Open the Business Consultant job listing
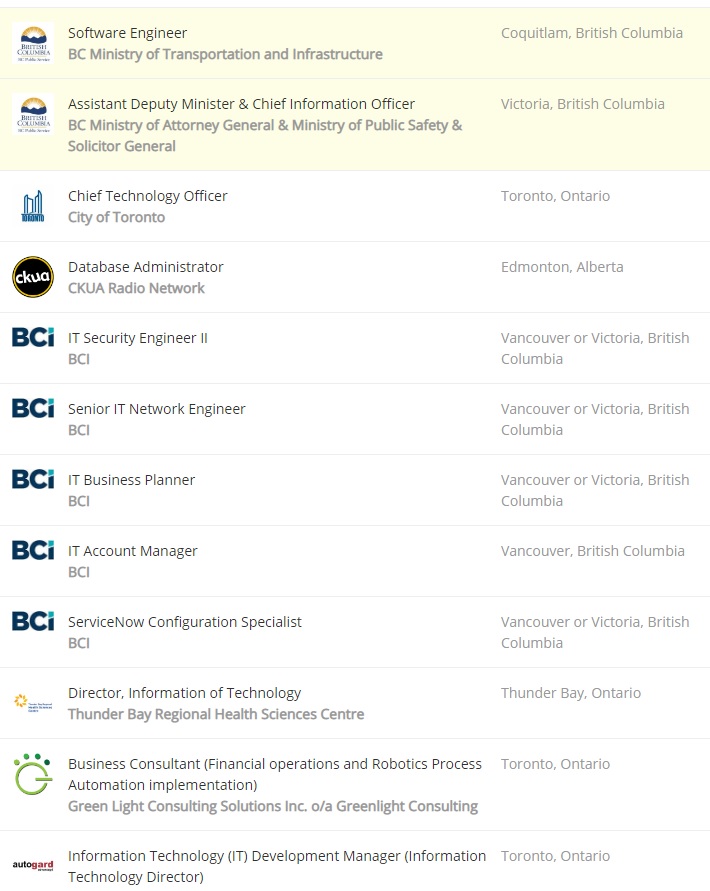710x891 pixels. [274, 764]
